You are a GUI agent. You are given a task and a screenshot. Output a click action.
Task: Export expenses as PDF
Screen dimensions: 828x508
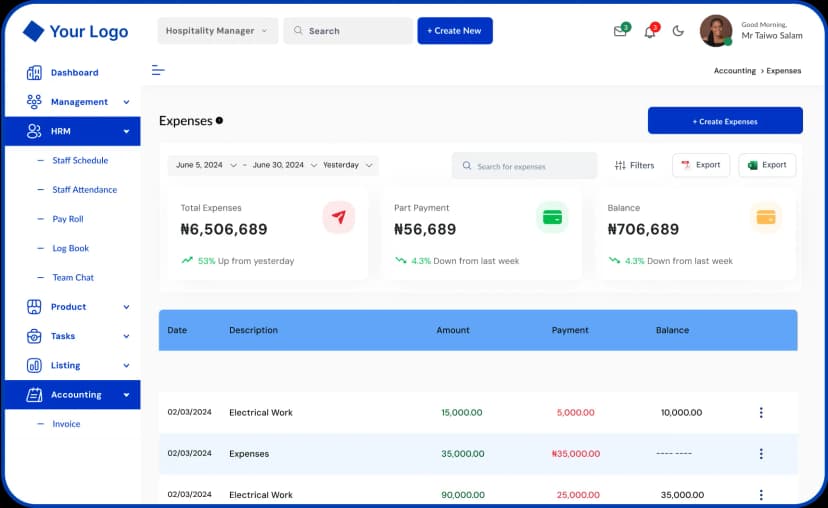[x=701, y=165]
